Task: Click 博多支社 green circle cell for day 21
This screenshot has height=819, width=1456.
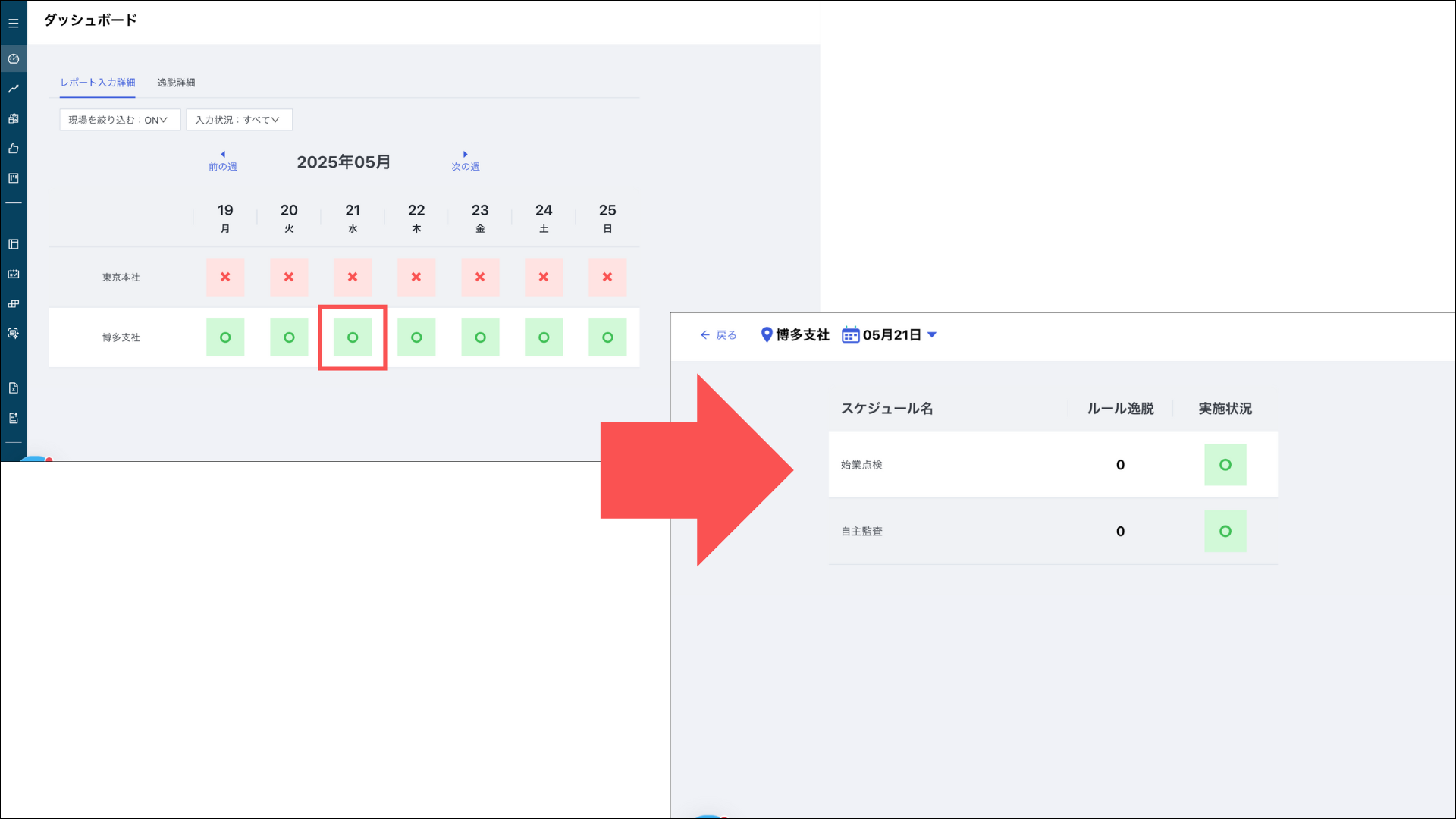Action: [x=353, y=337]
